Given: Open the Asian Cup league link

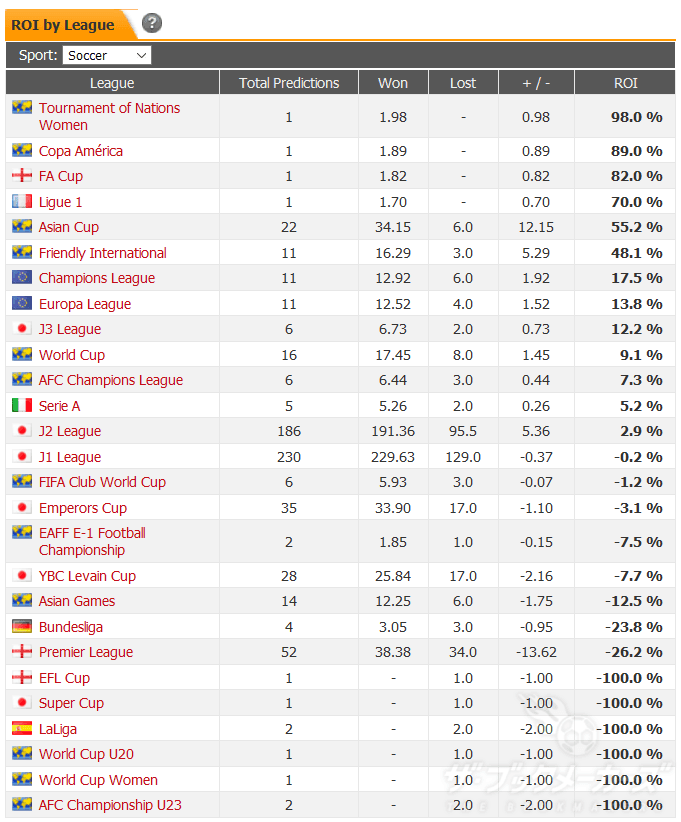Looking at the screenshot, I should pyautogui.click(x=69, y=227).
